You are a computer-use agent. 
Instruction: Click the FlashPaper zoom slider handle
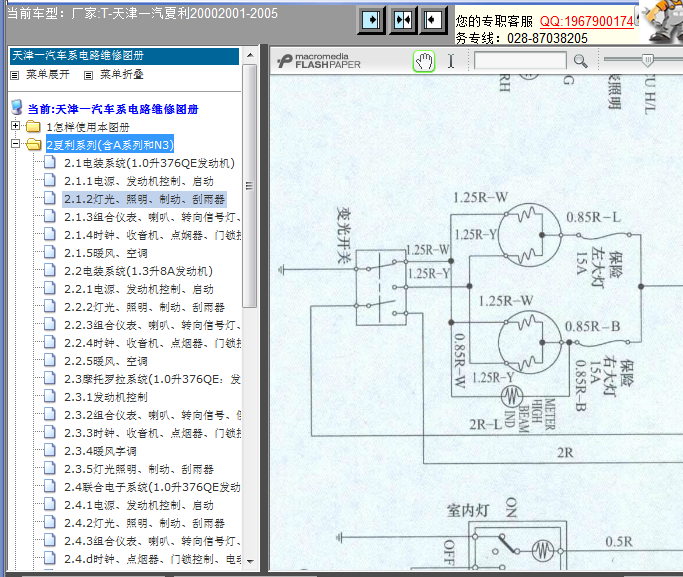pos(648,60)
